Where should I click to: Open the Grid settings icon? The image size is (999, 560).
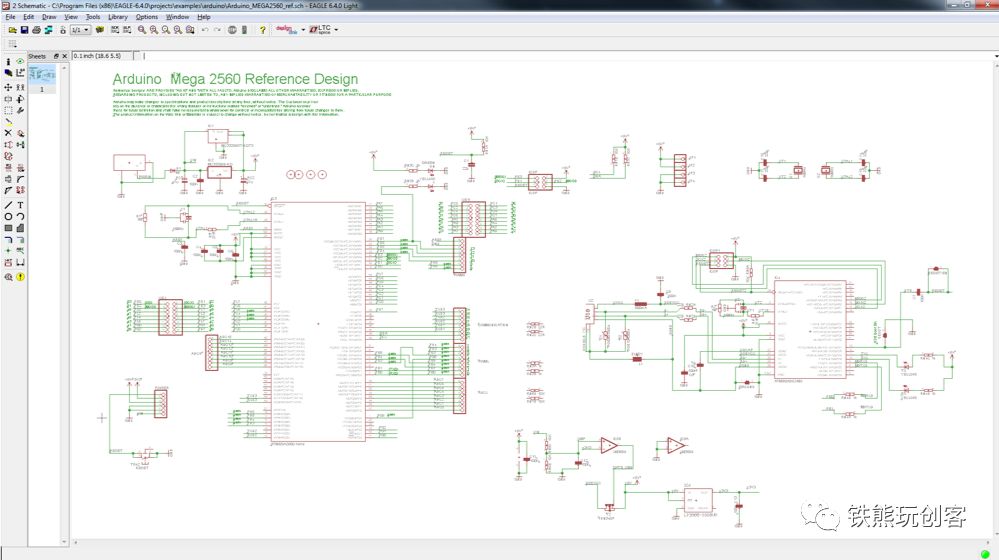[12, 43]
